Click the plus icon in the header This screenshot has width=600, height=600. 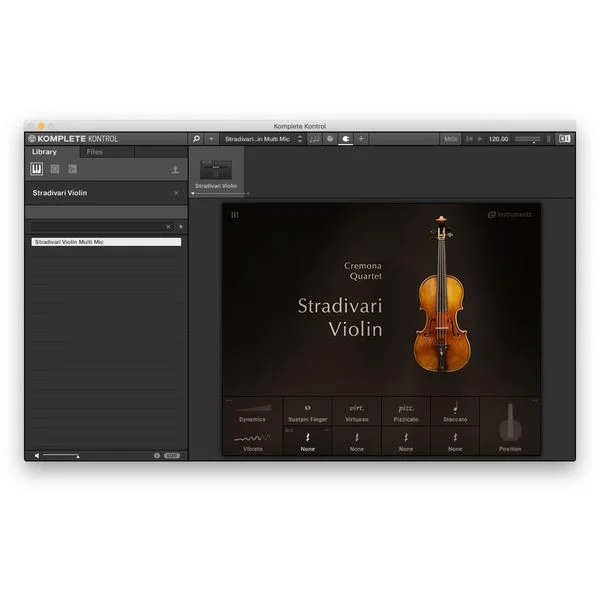tap(361, 139)
